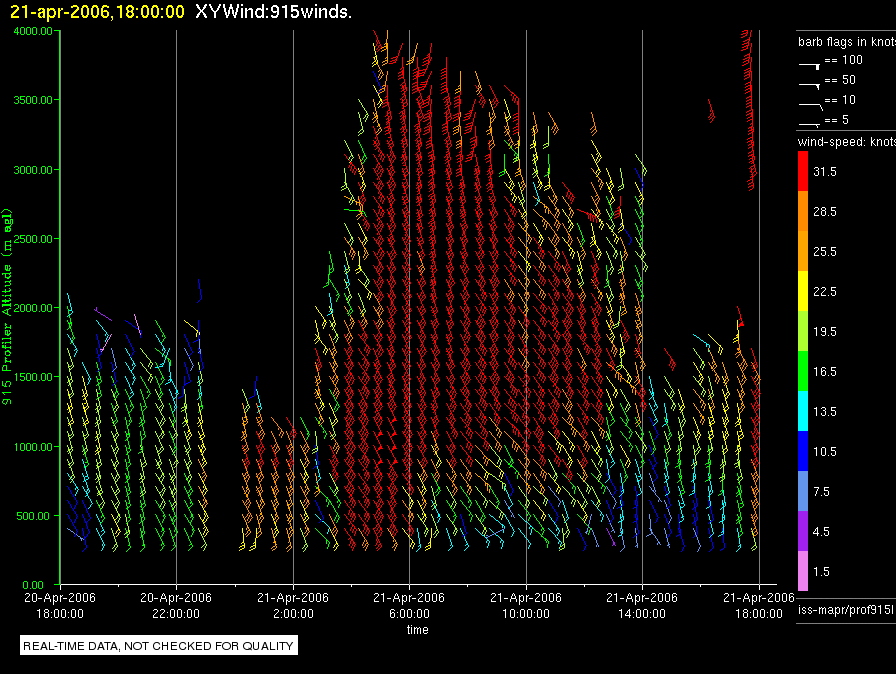The width and height of the screenshot is (896, 674).
Task: Click the 915 Profiler Altitude axis title
Action: pyautogui.click(x=9, y=305)
